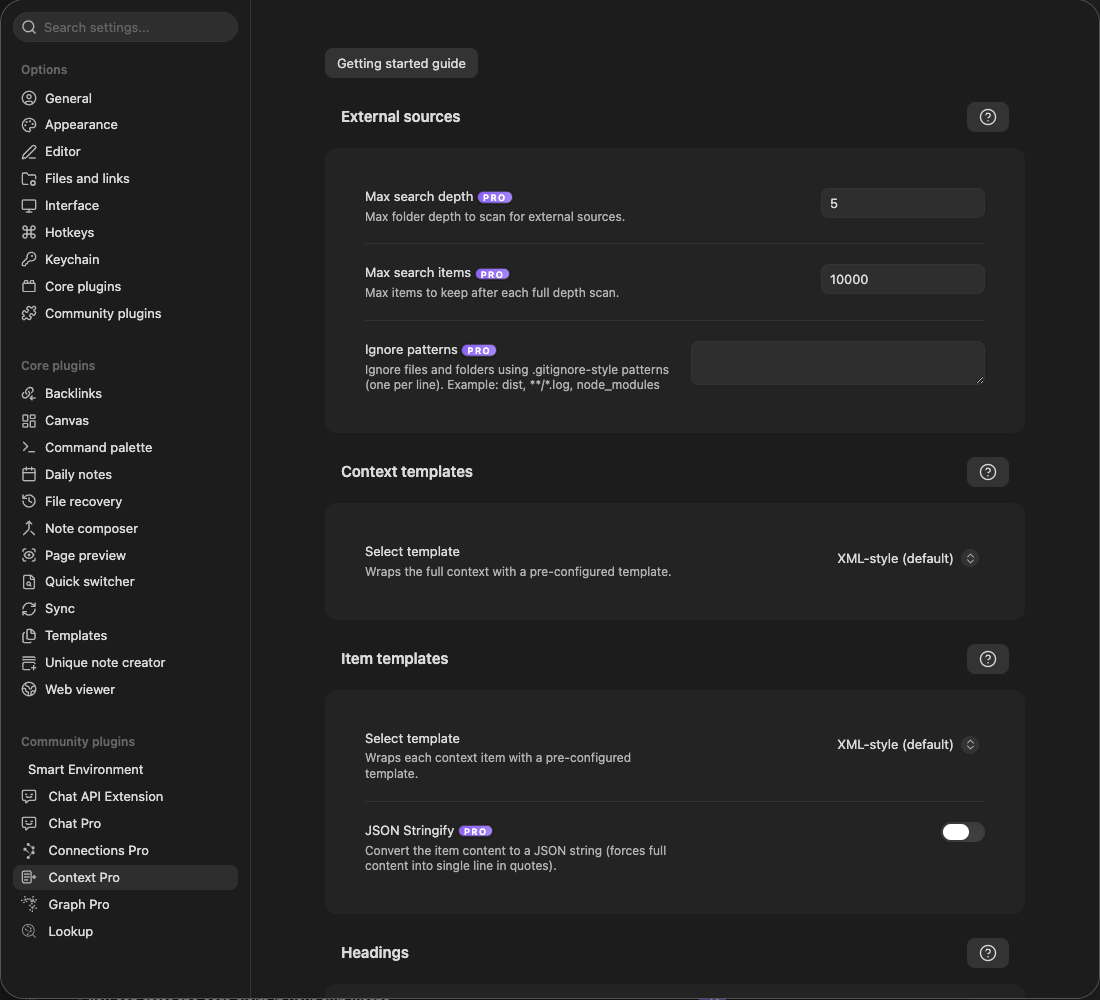Click the Headings section help icon
This screenshot has width=1100, height=1000.
click(987, 953)
